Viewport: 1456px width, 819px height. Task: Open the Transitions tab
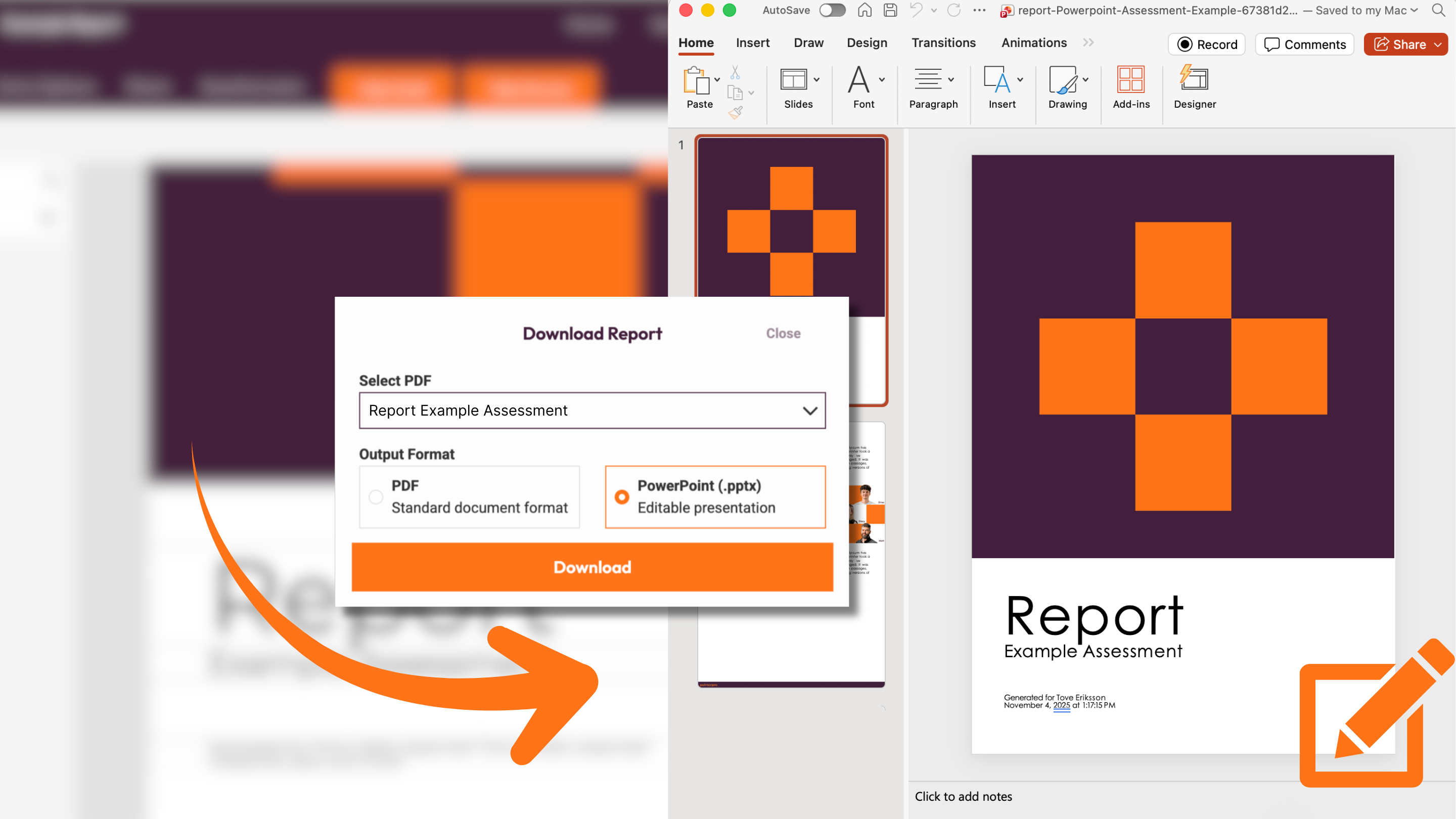(x=943, y=43)
